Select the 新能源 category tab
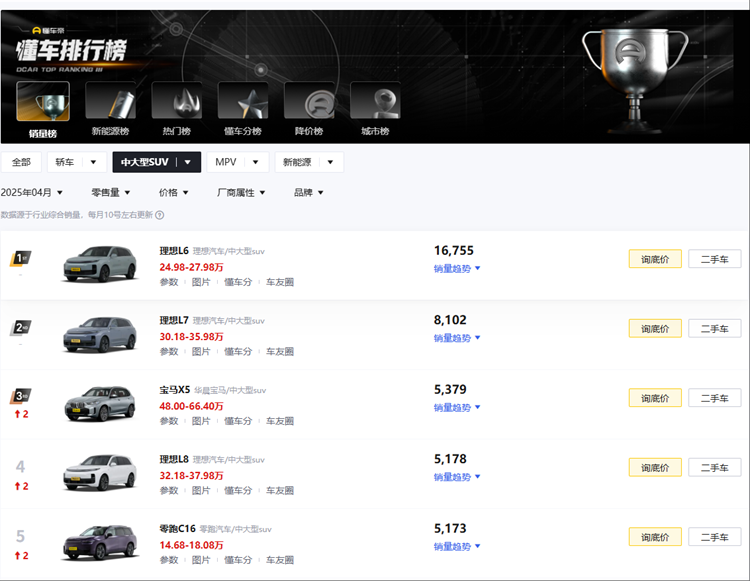 [297, 162]
